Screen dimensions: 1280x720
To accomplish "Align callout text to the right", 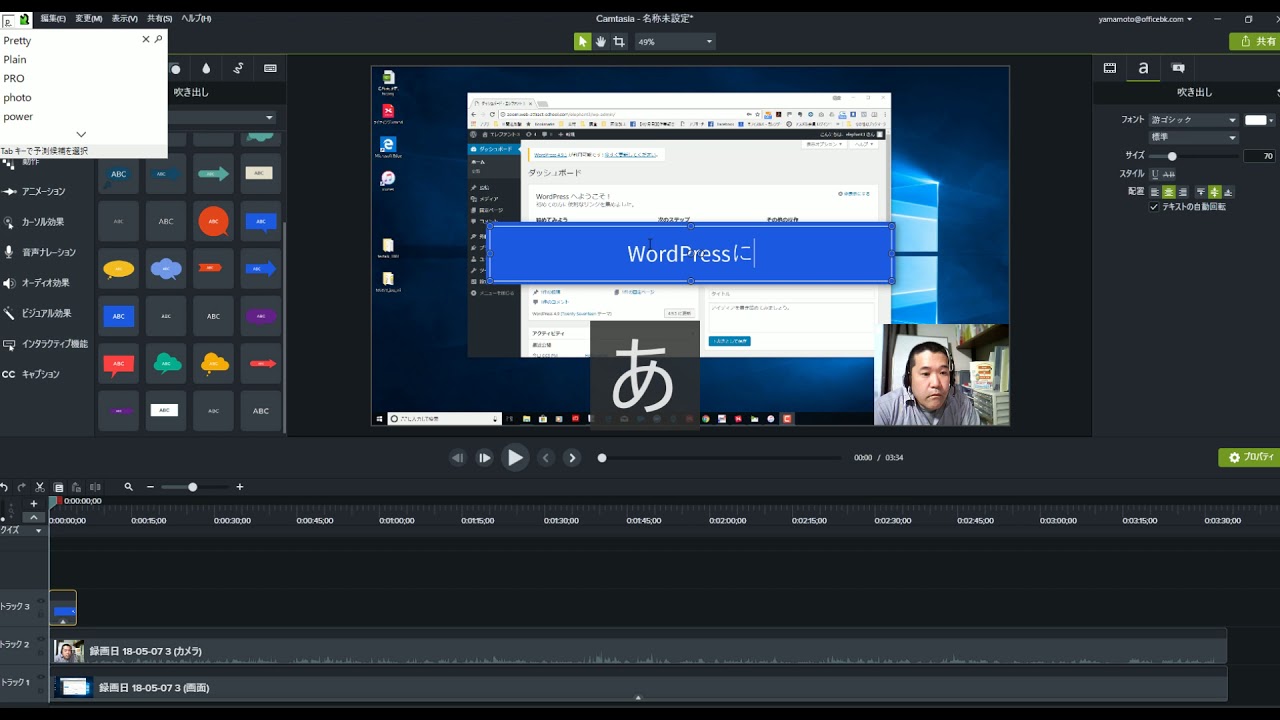I will 1183,192.
